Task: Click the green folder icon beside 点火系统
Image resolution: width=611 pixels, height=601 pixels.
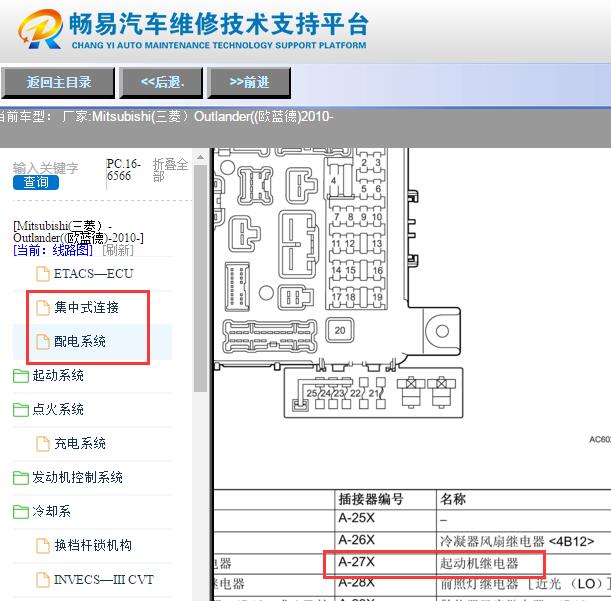Action: pyautogui.click(x=21, y=410)
